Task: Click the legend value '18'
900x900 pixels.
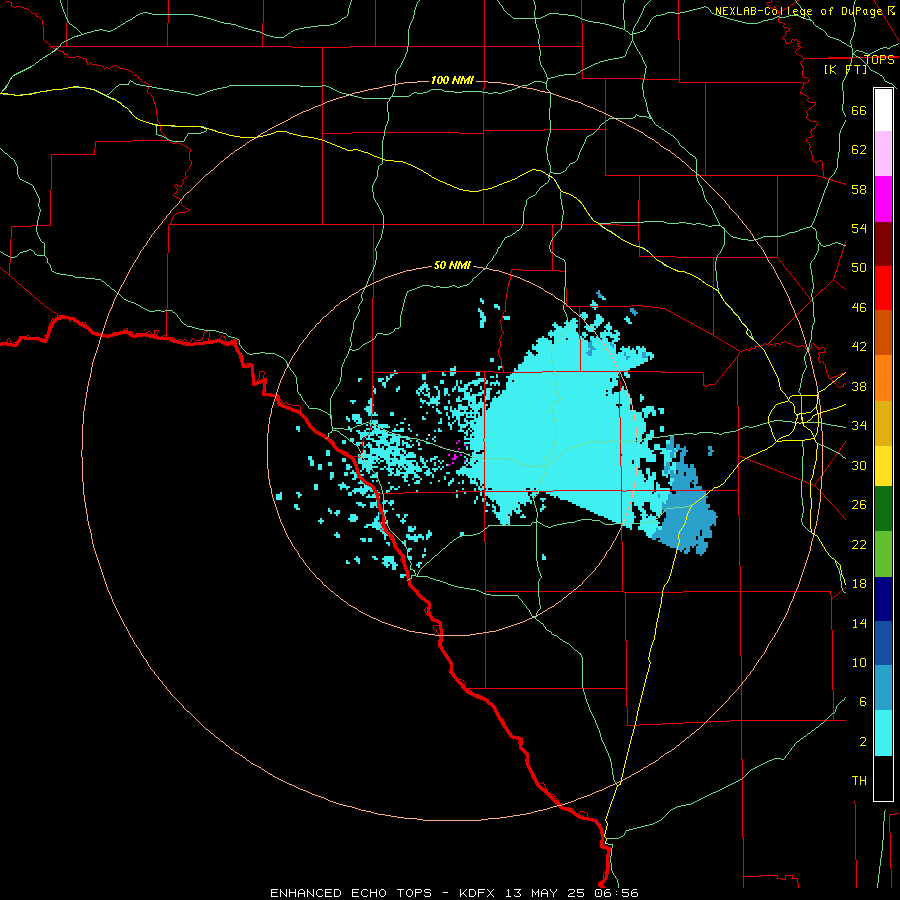Action: point(859,584)
